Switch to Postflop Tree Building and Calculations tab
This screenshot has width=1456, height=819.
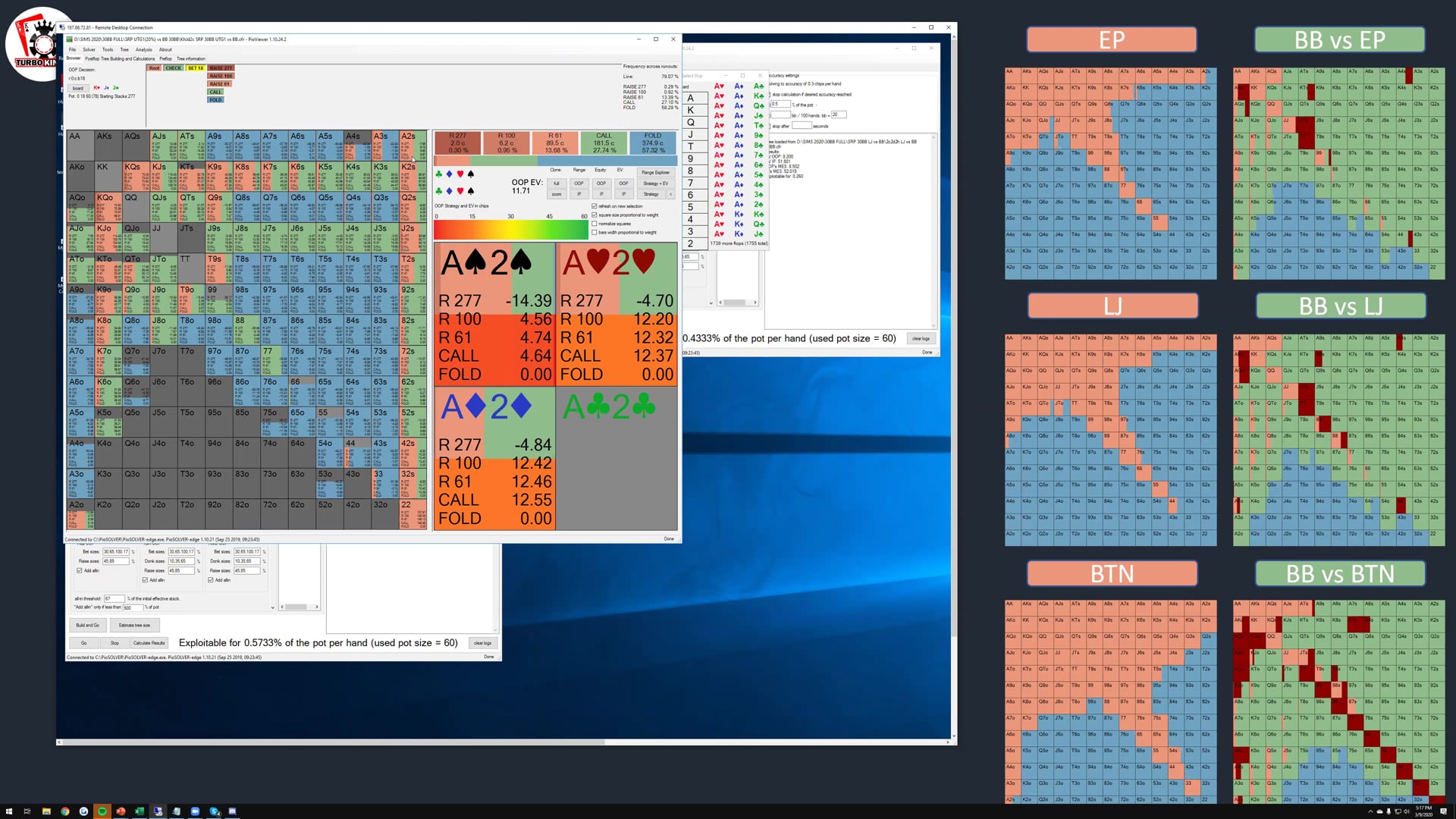(120, 58)
